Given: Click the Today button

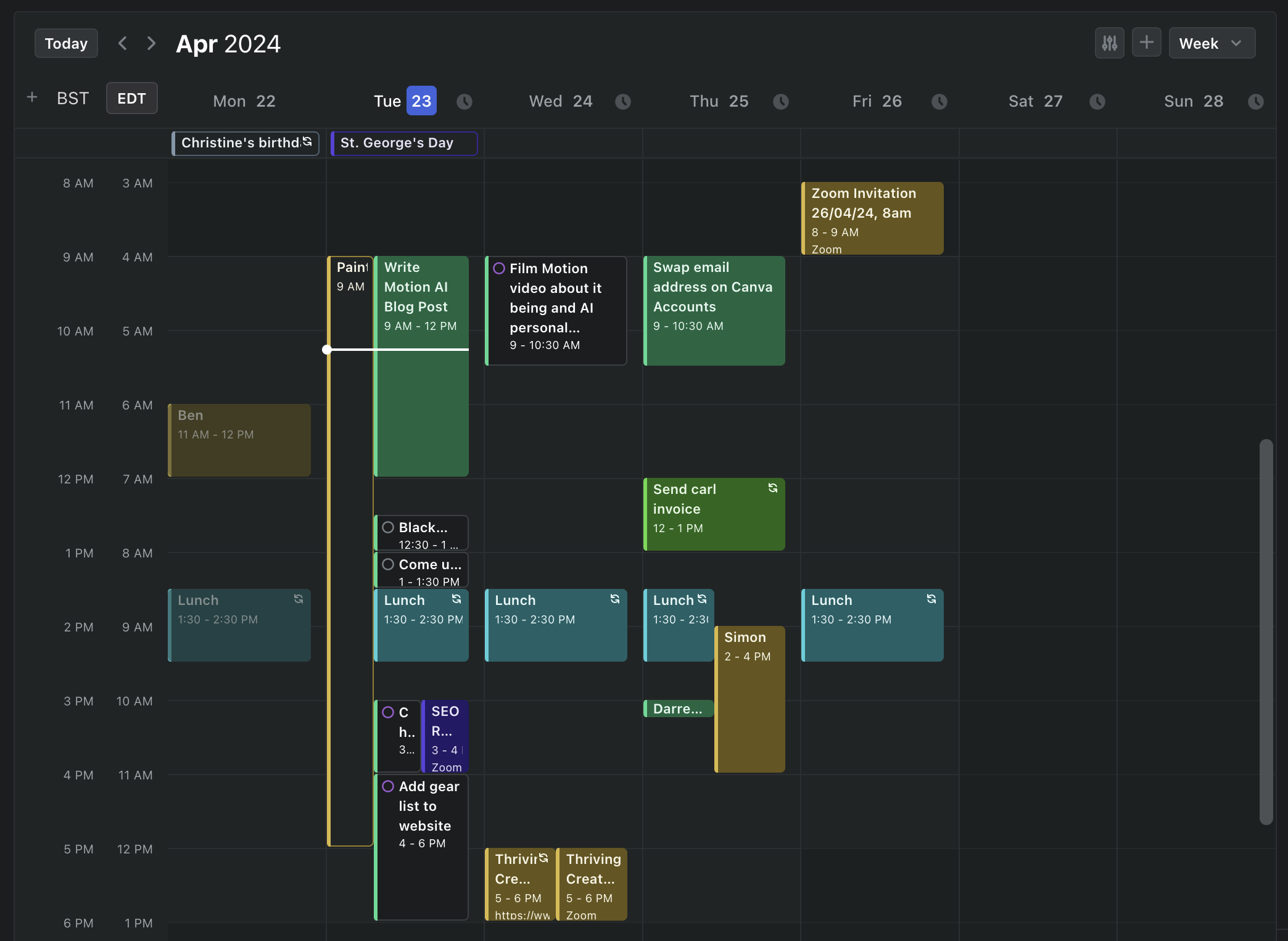Looking at the screenshot, I should 66,43.
